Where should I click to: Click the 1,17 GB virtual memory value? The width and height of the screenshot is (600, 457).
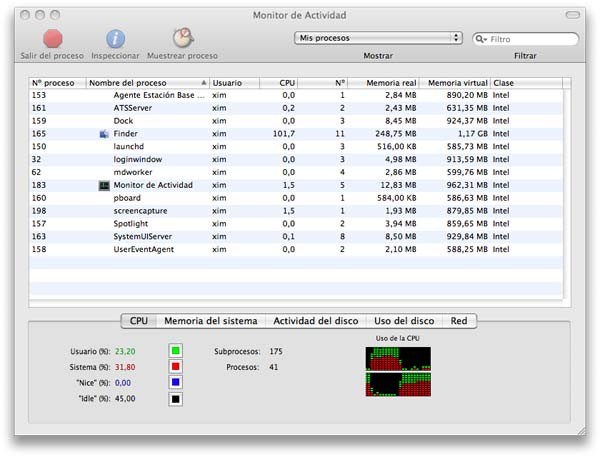pyautogui.click(x=473, y=134)
